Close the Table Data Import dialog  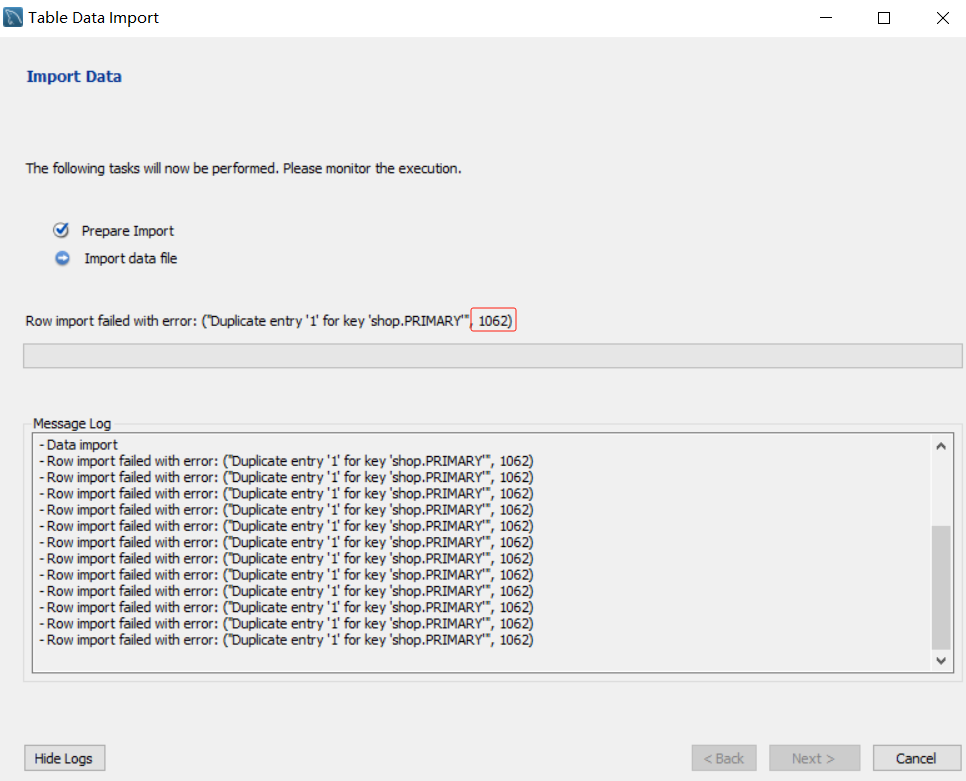click(x=942, y=18)
